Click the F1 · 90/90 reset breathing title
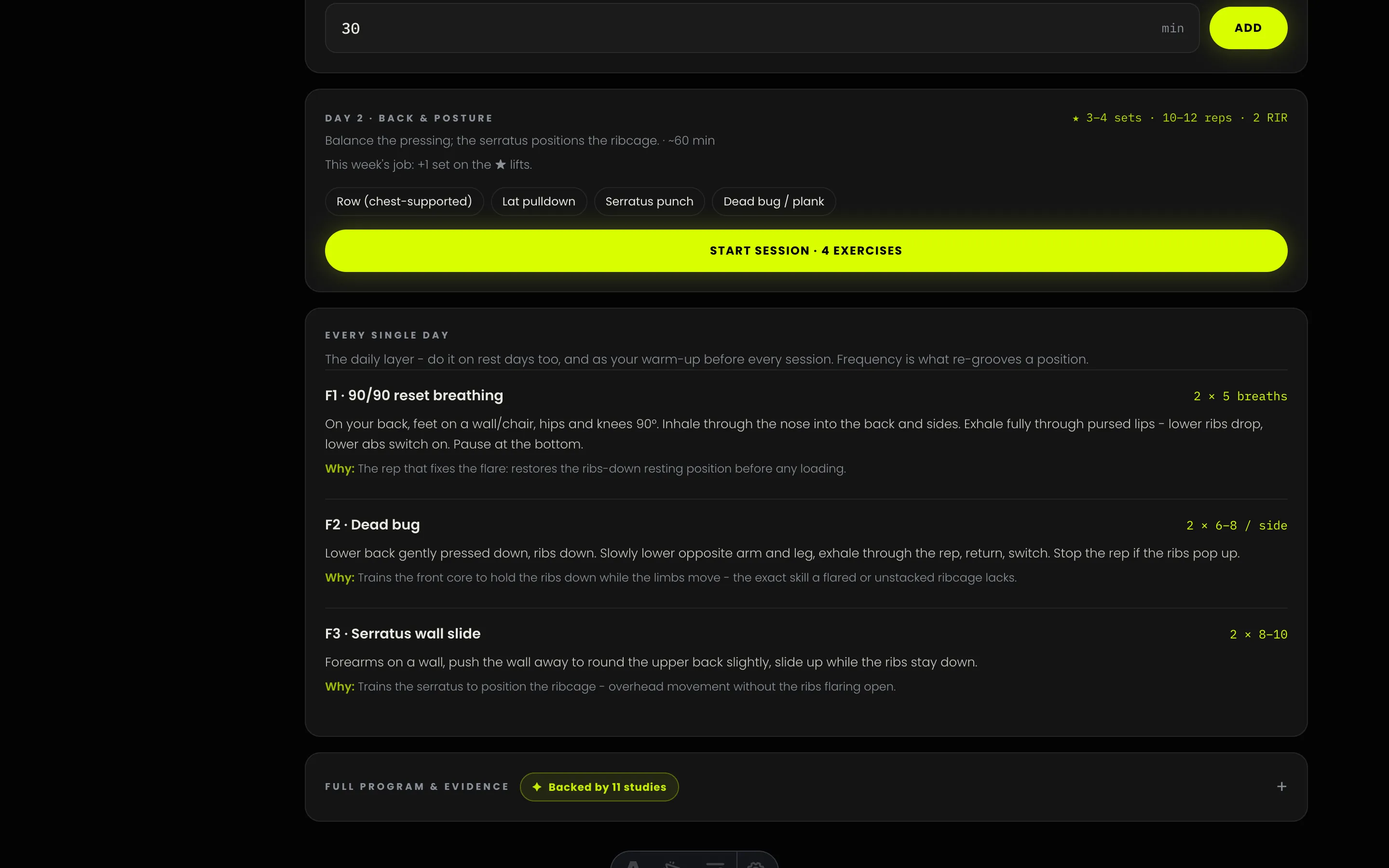 point(414,395)
